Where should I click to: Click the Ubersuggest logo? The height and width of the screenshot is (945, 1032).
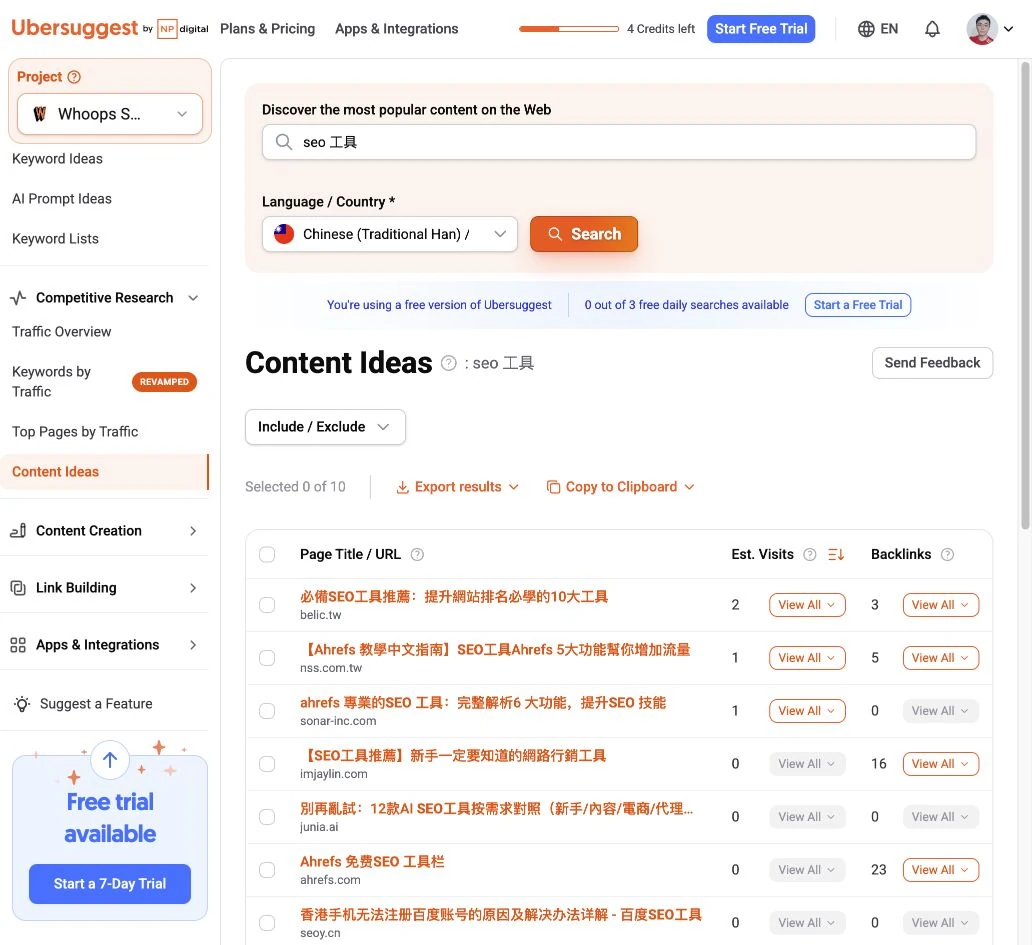(74, 28)
